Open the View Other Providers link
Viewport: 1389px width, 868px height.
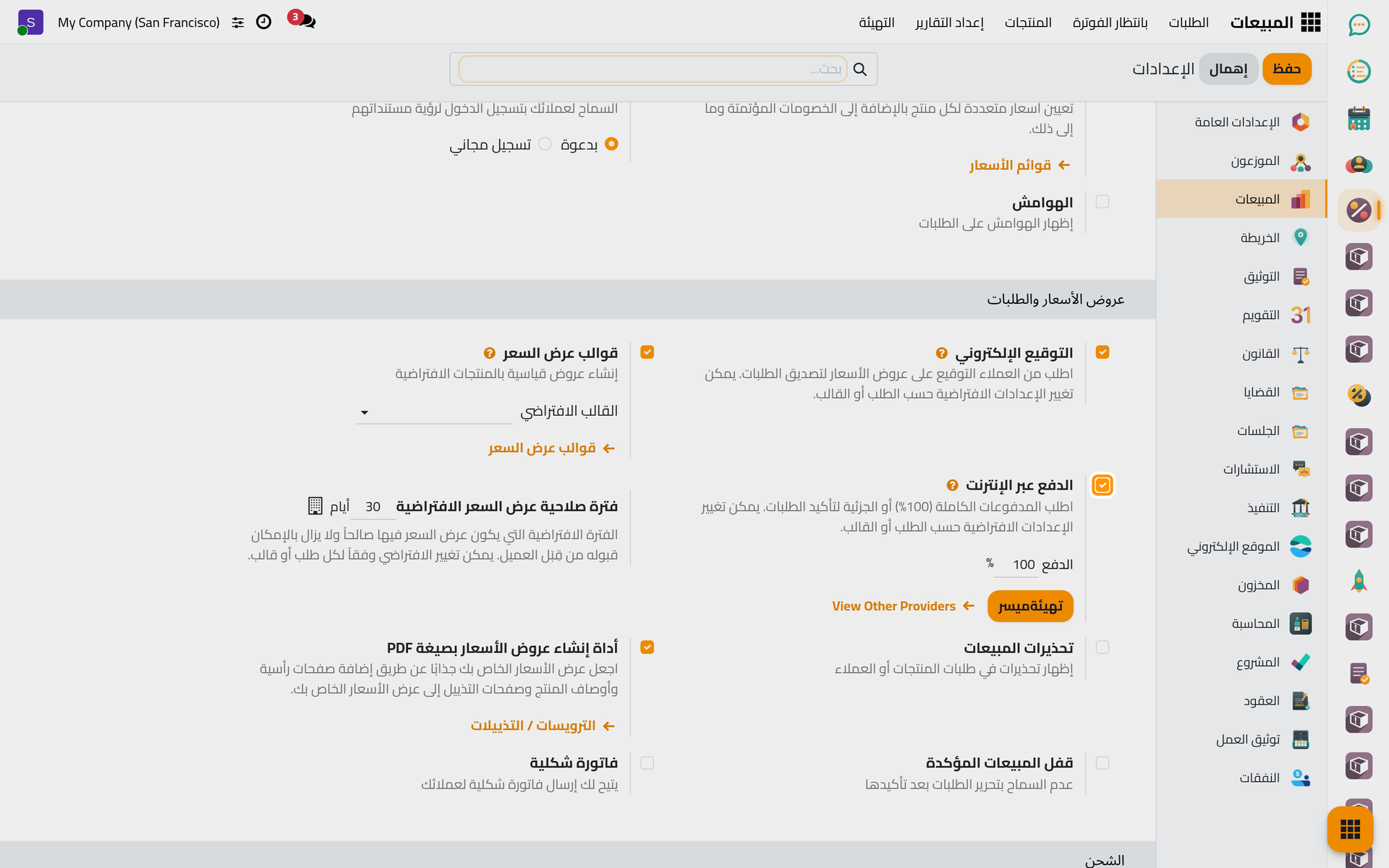(903, 606)
